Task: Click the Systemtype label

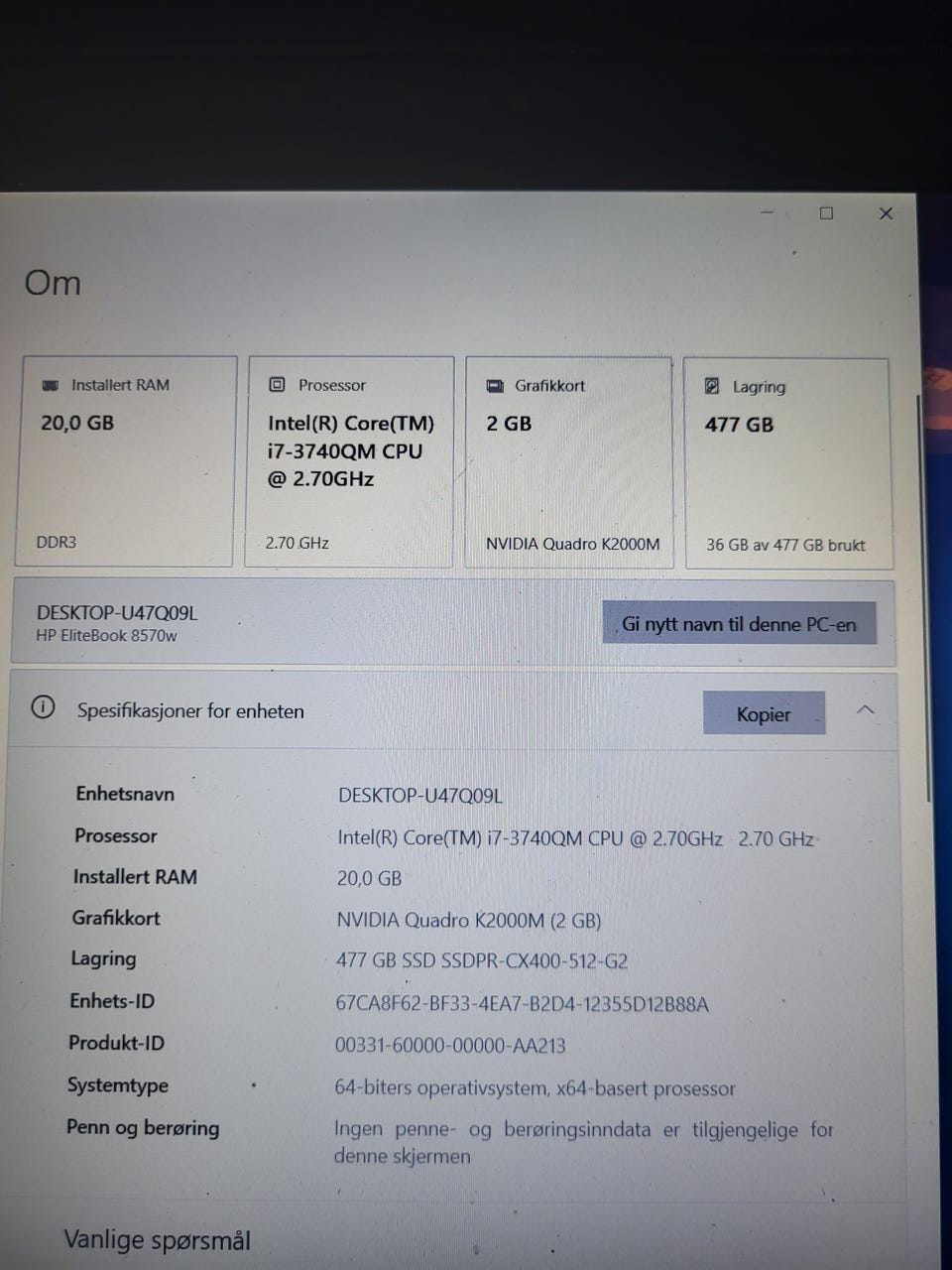Action: 118,1085
